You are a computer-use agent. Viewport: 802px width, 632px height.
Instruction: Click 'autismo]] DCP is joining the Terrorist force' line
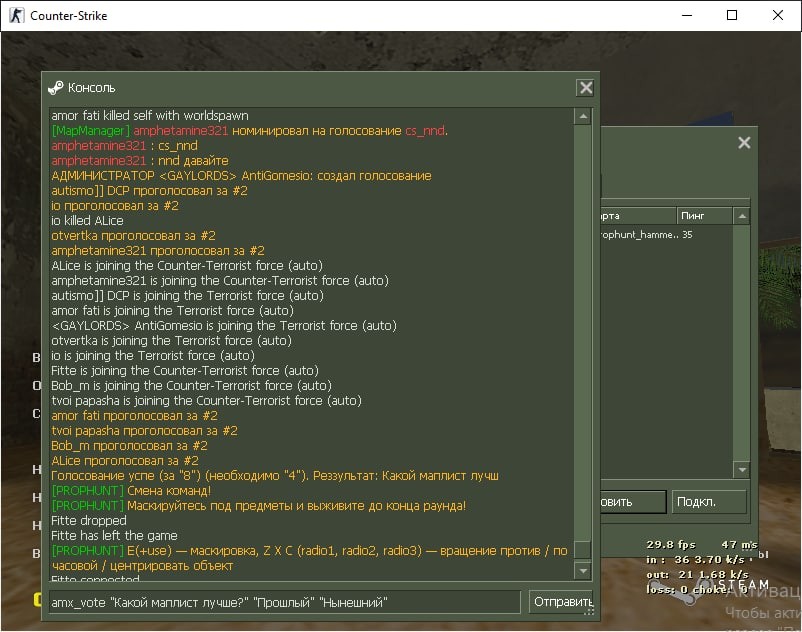pos(188,296)
